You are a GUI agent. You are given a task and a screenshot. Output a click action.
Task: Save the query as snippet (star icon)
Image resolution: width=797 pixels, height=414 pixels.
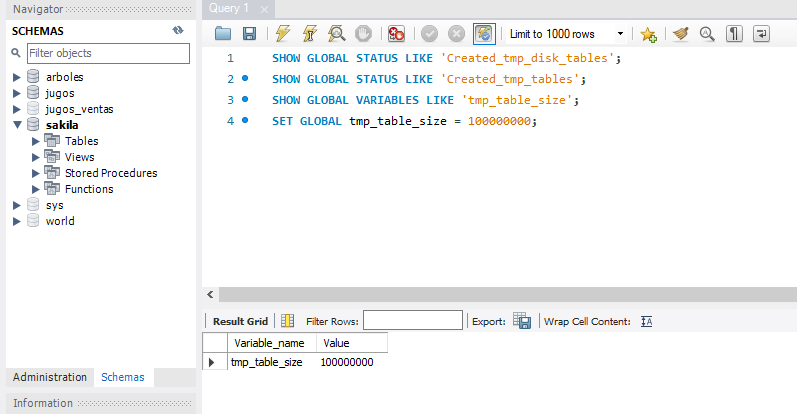pos(648,34)
